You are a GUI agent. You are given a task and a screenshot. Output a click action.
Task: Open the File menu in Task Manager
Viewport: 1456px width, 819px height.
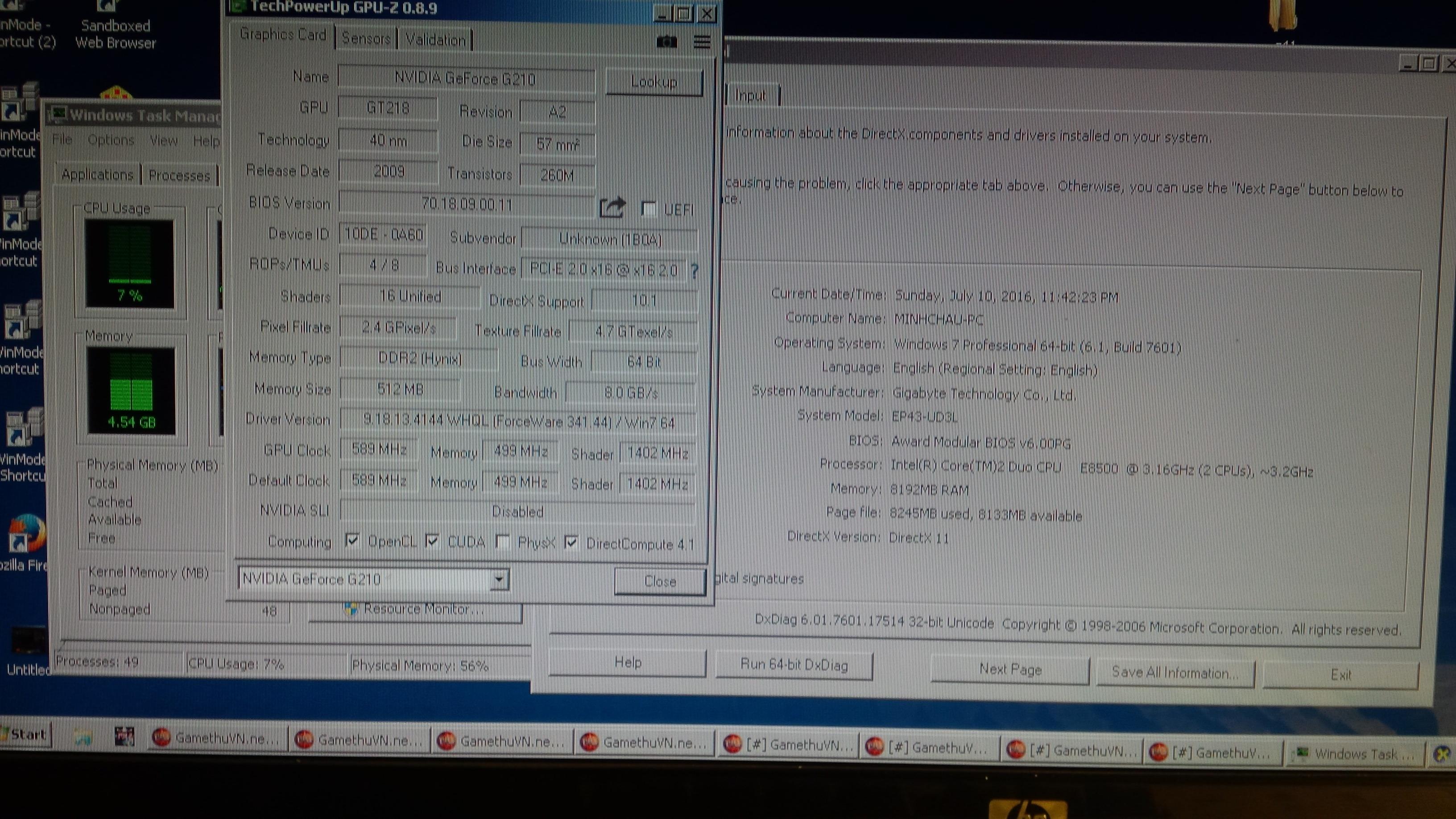(62, 140)
